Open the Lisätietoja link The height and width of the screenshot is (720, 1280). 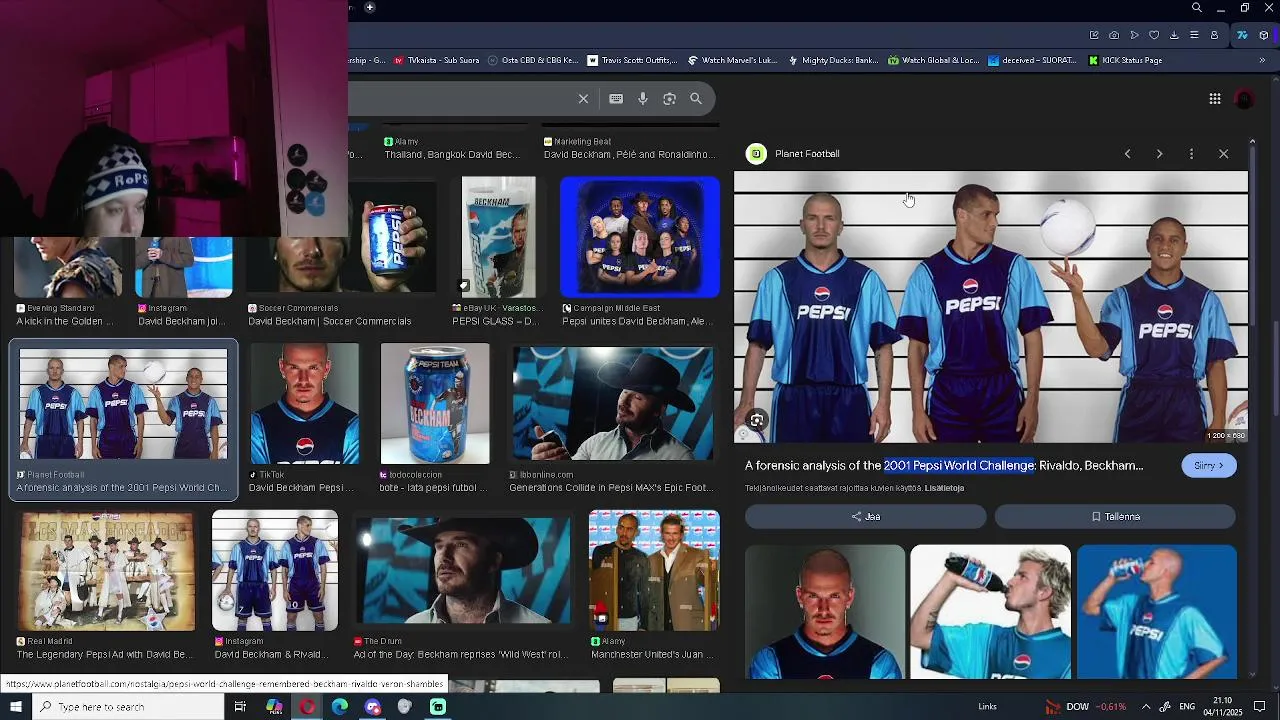coord(944,488)
